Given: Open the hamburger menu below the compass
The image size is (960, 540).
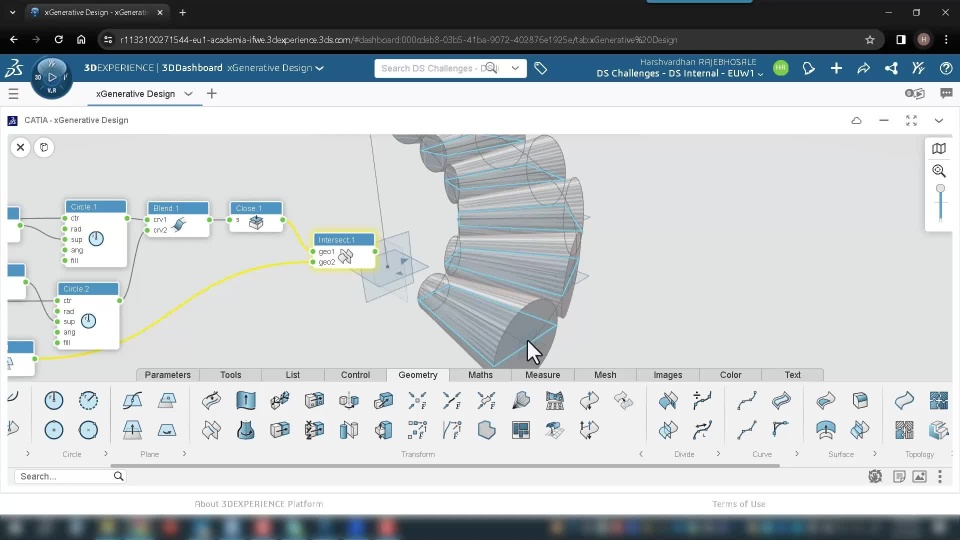Looking at the screenshot, I should click(13, 94).
